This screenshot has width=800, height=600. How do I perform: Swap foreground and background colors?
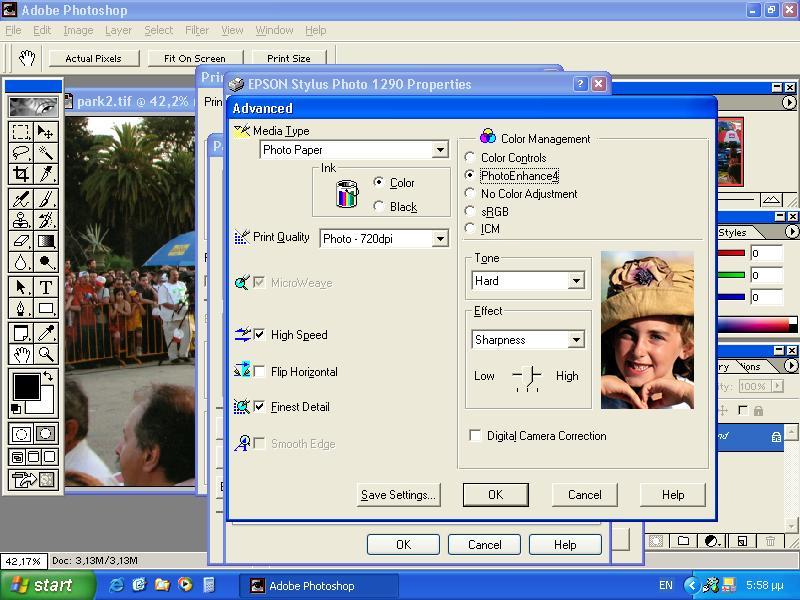(x=48, y=376)
